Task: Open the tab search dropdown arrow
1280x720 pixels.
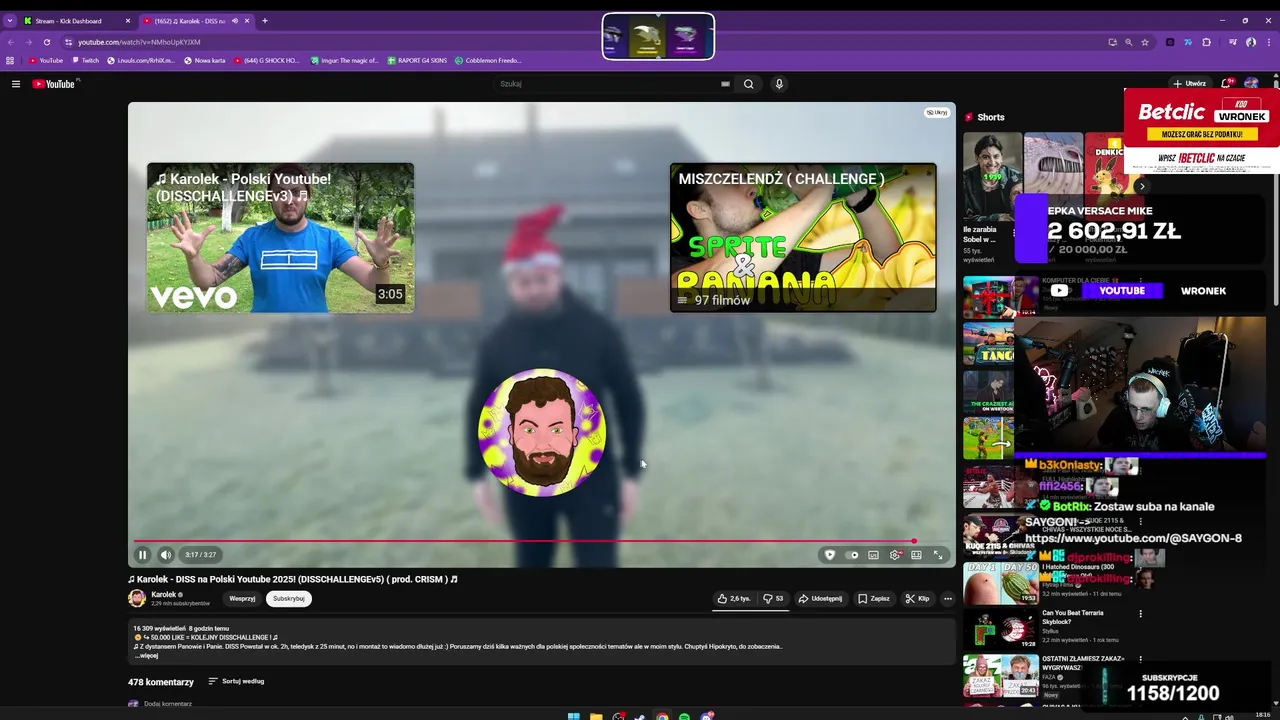Action: coord(10,21)
